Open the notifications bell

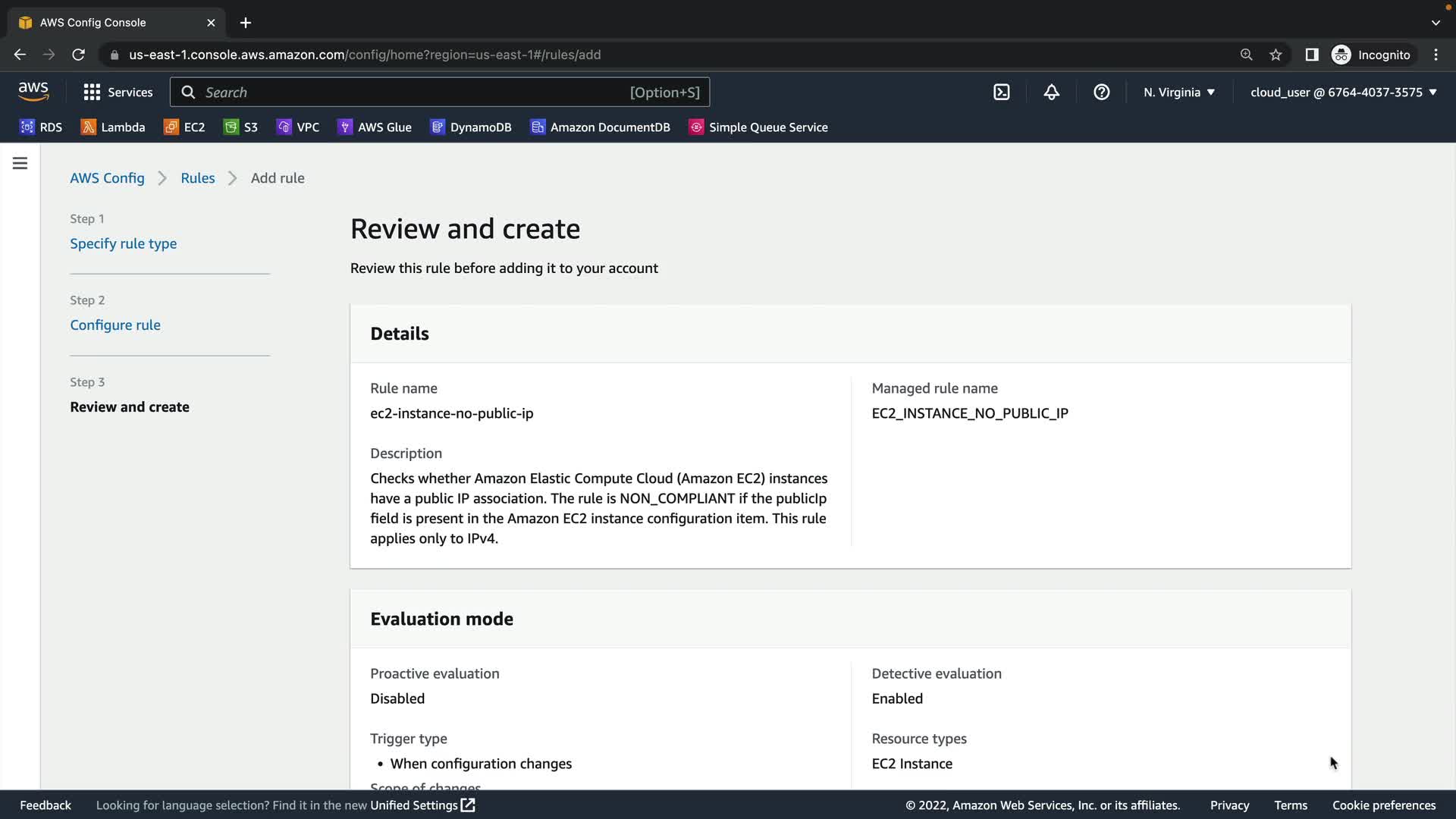tap(1051, 92)
